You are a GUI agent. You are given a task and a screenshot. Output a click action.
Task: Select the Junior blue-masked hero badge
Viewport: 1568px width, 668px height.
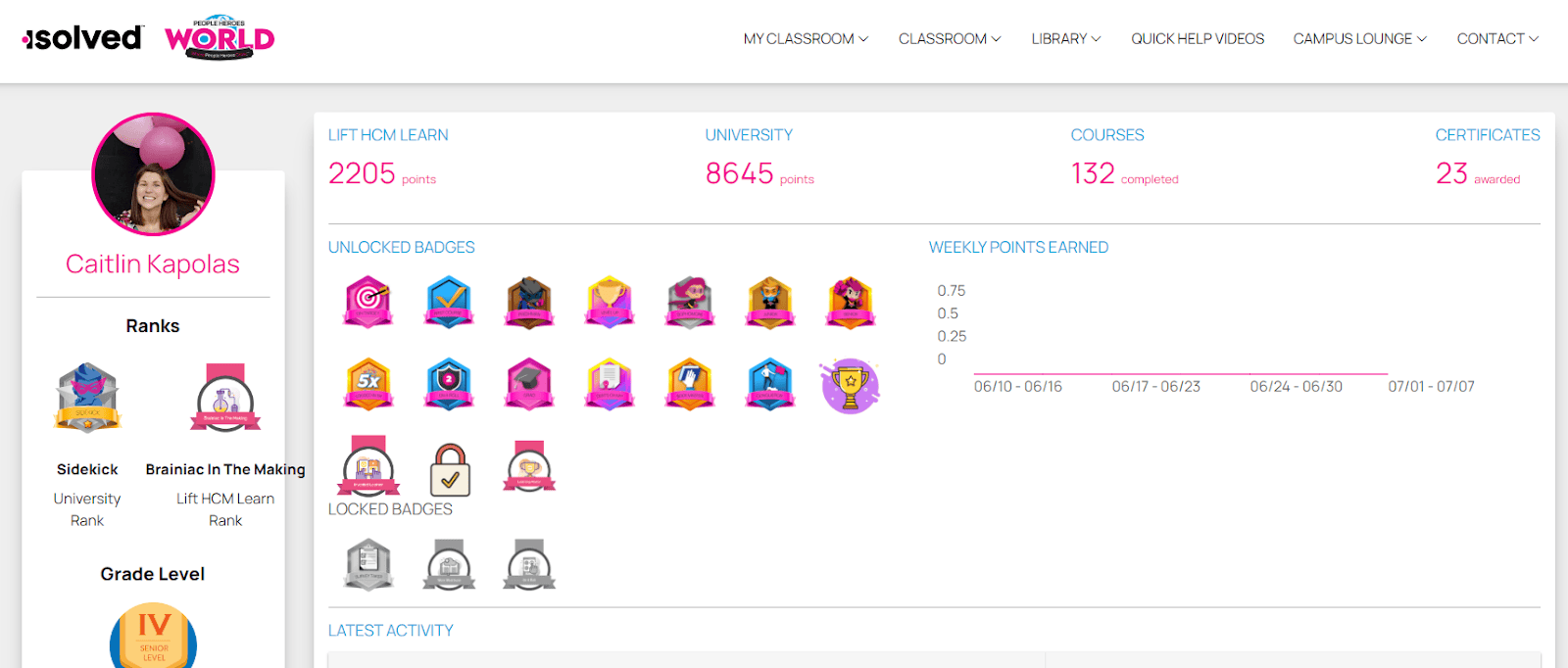(770, 302)
